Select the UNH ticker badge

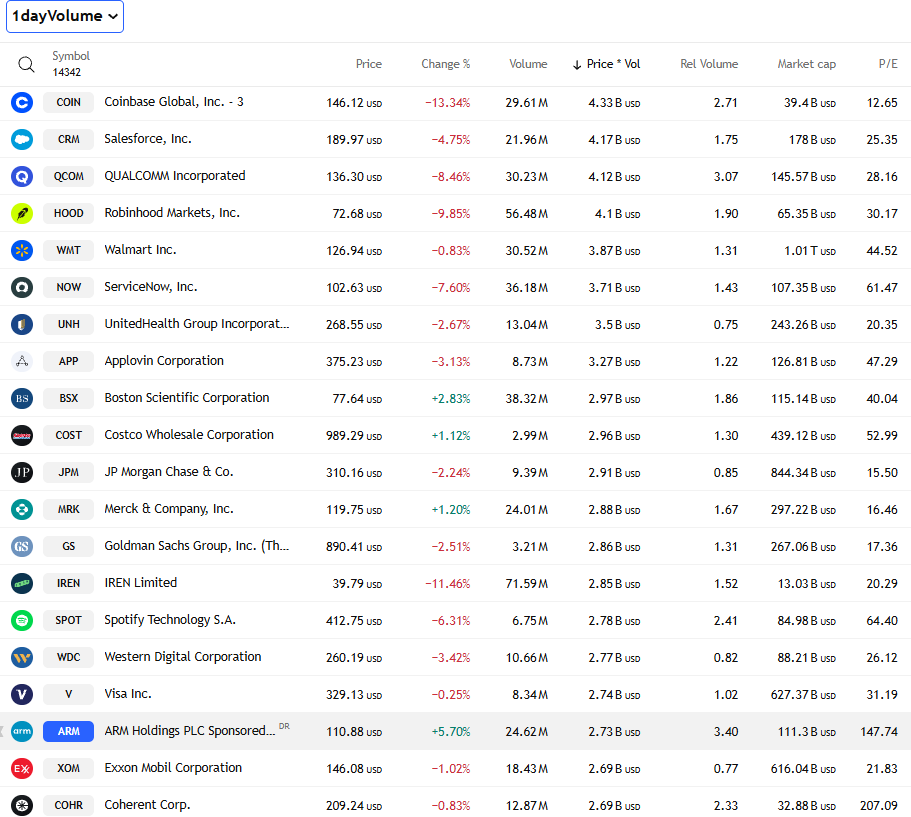point(69,324)
